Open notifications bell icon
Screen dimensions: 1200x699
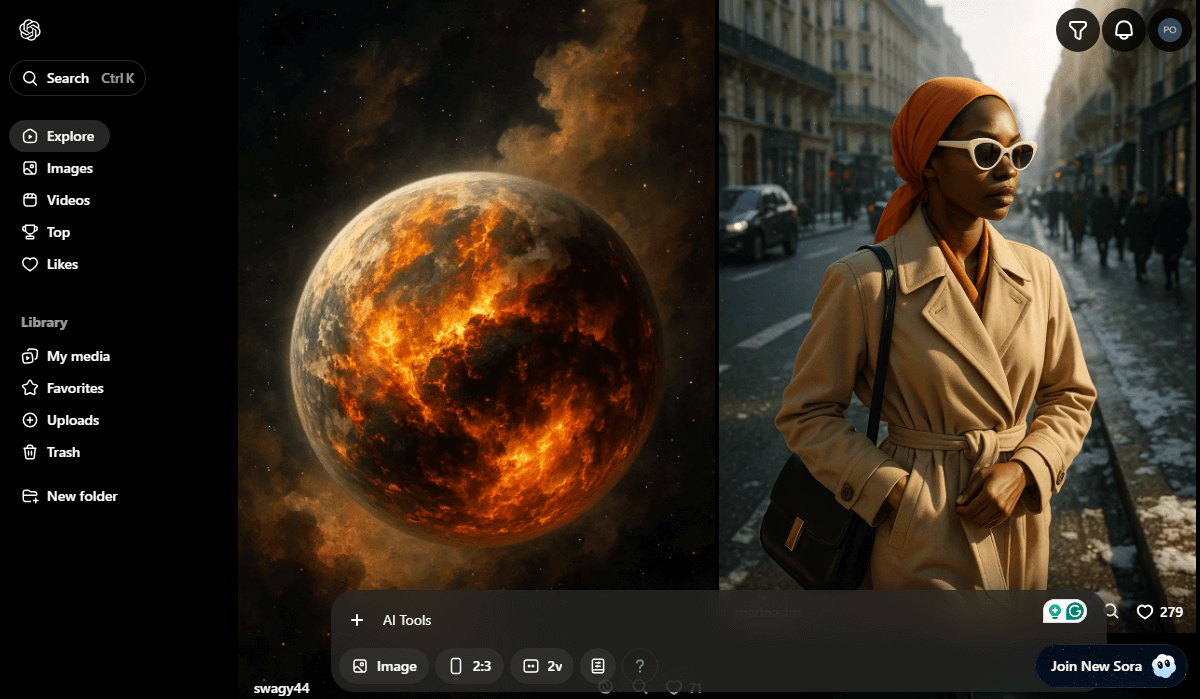coord(1124,31)
